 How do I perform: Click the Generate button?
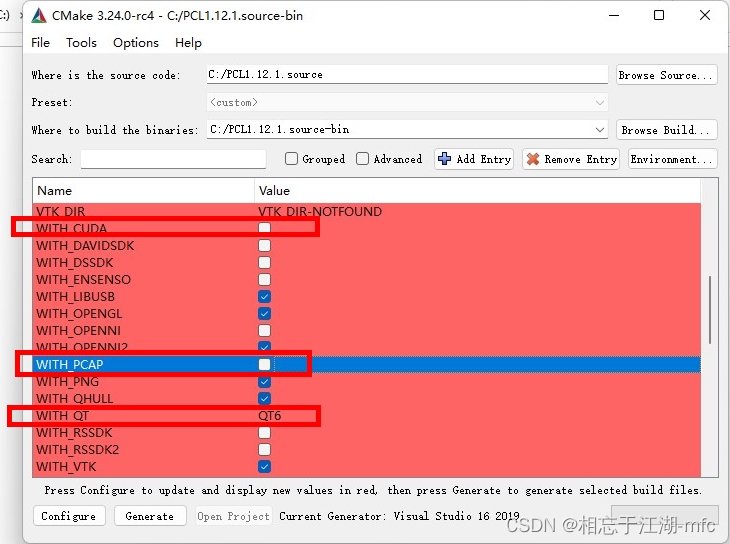click(150, 516)
